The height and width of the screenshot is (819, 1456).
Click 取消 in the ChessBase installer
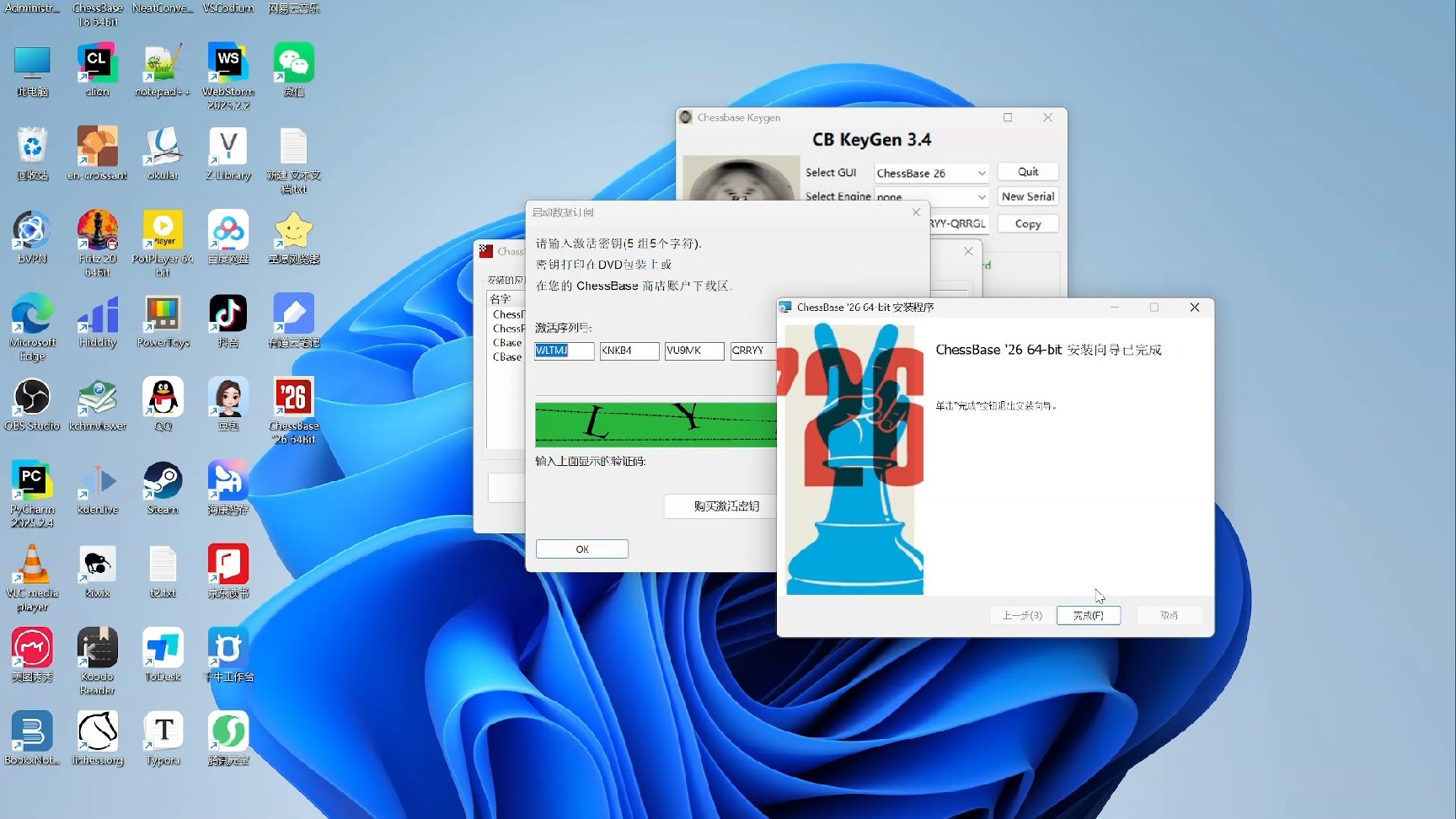click(x=1169, y=616)
